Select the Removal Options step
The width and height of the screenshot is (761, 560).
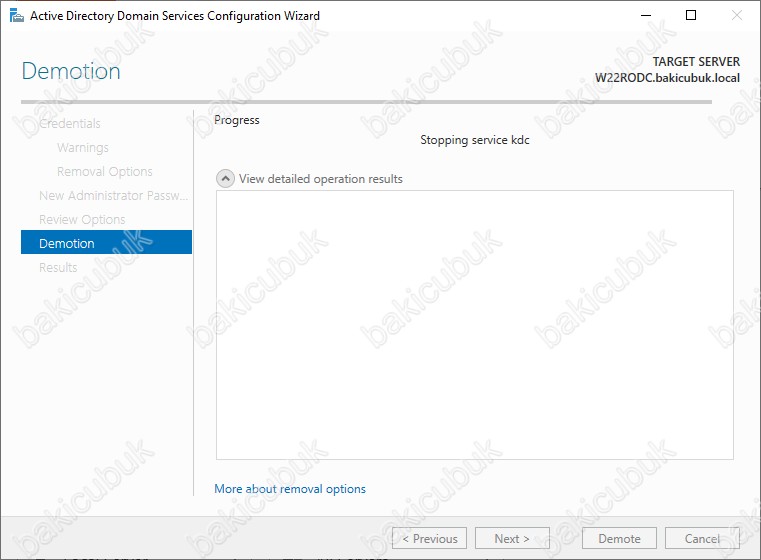pyautogui.click(x=104, y=171)
